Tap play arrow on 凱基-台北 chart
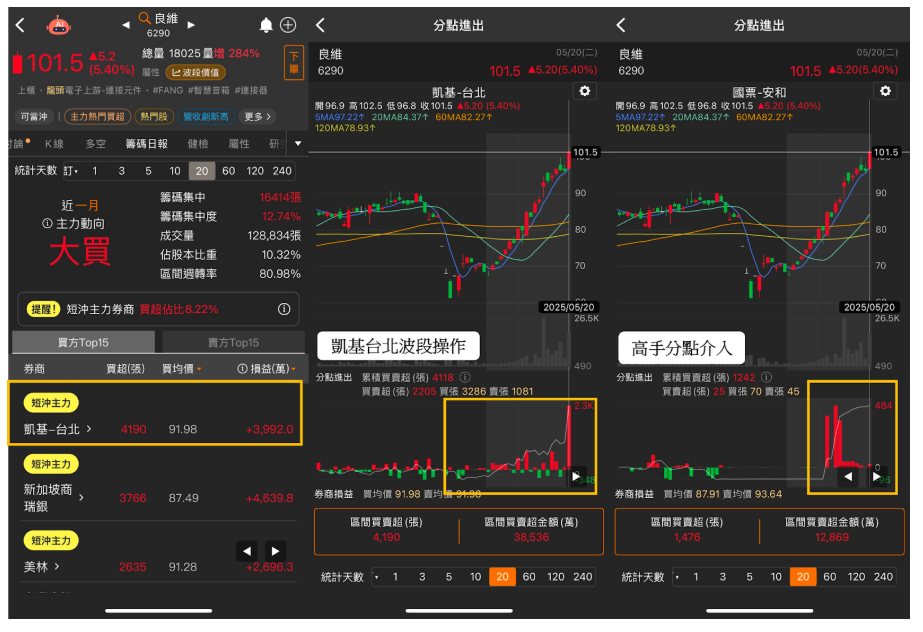The width and height of the screenshot is (923, 632). point(575,476)
